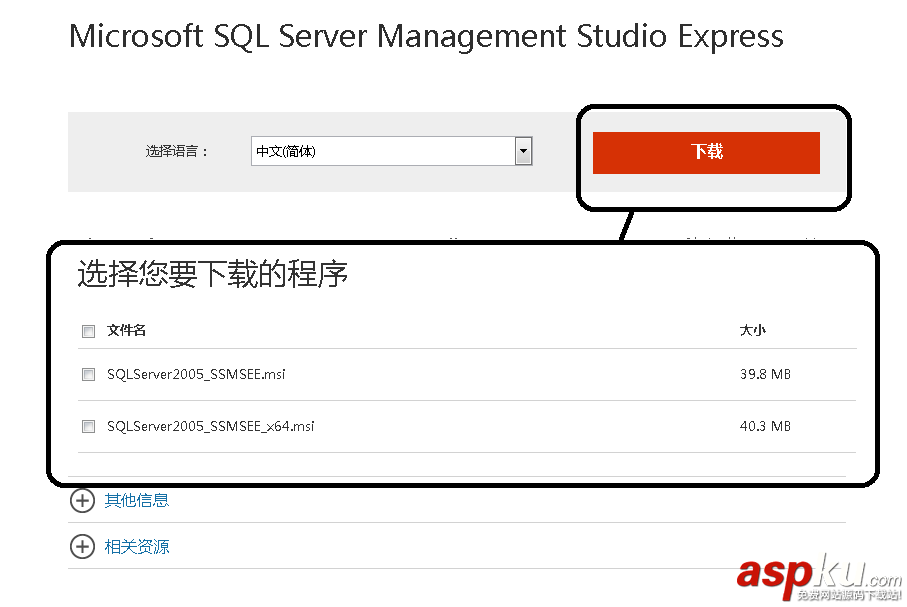Click the 选择语言 label text
This screenshot has height=607, width=907.
click(x=177, y=152)
